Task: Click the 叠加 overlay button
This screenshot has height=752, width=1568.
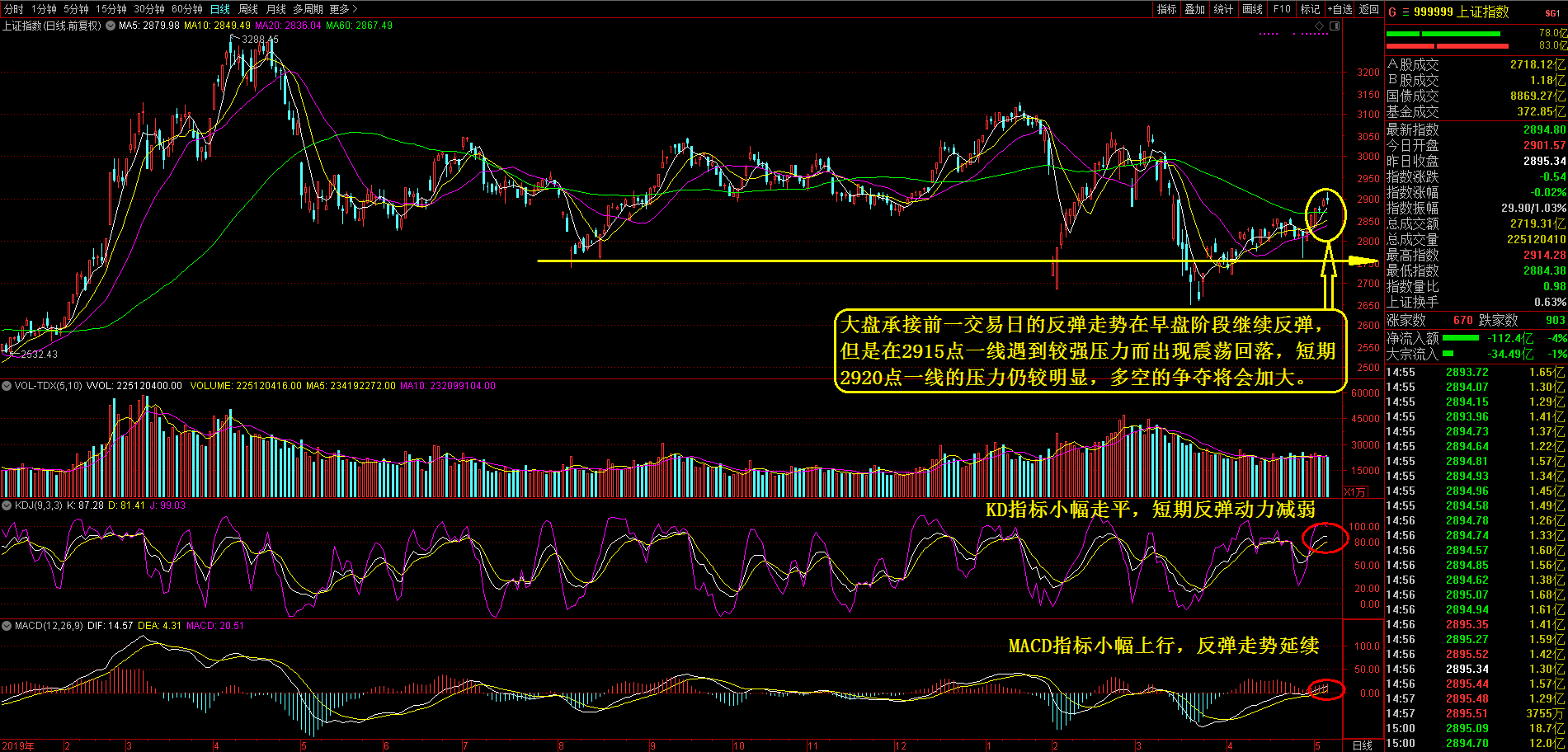Action: (x=1195, y=9)
